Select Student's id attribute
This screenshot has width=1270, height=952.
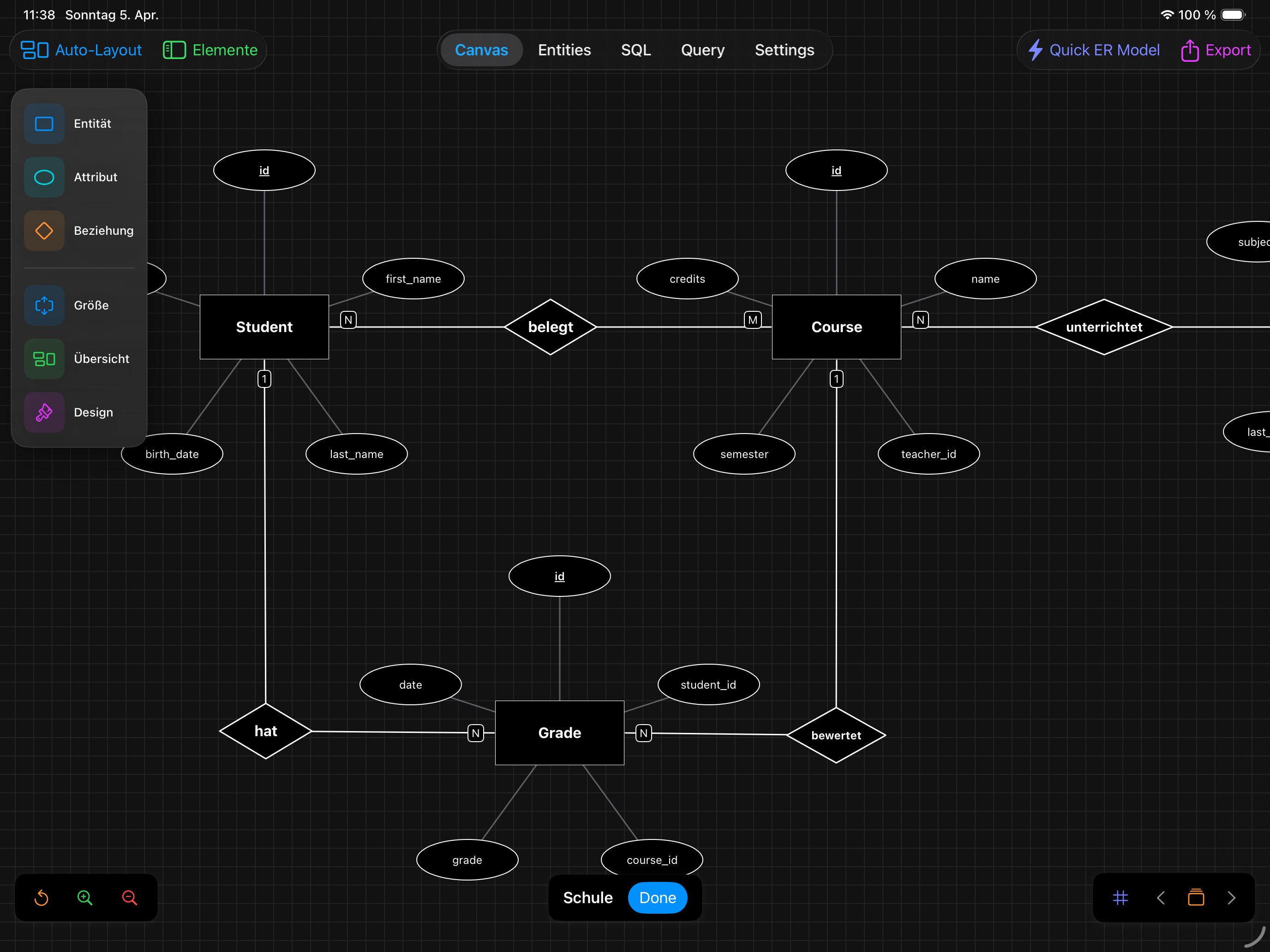click(264, 171)
